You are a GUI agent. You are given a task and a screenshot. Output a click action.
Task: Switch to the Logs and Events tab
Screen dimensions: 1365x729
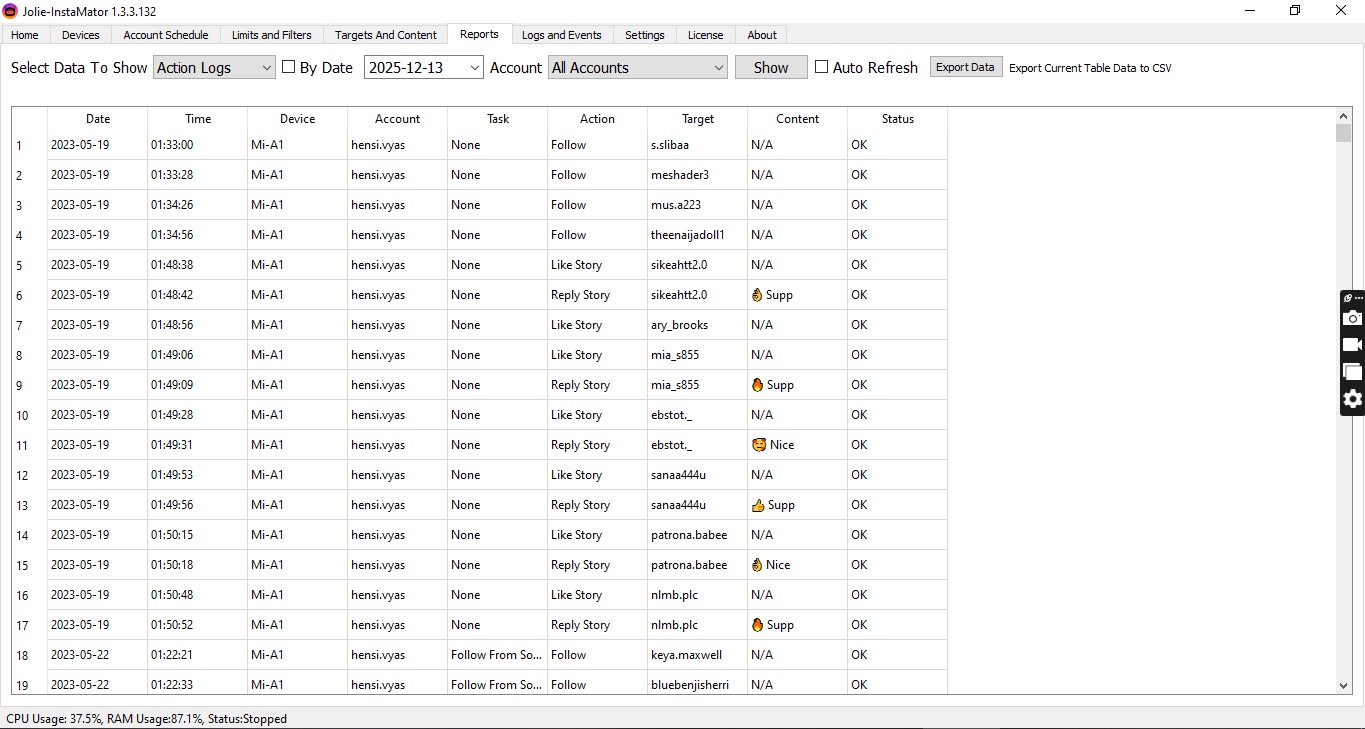pyautogui.click(x=561, y=35)
